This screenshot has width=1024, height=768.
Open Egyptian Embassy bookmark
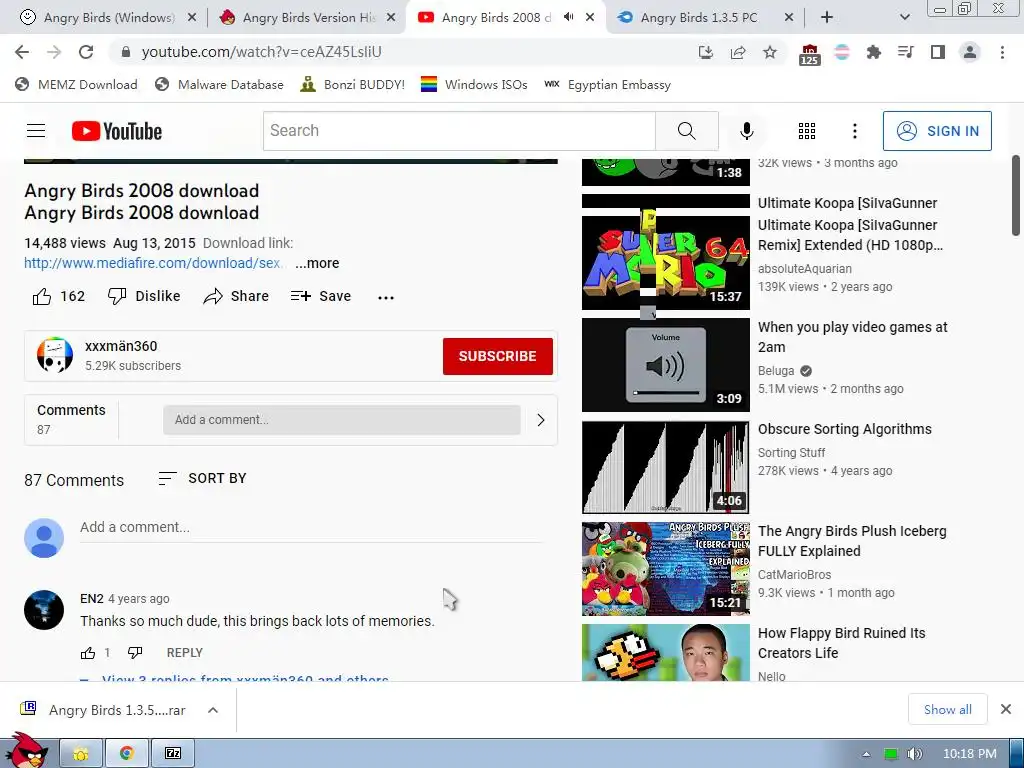coord(607,85)
